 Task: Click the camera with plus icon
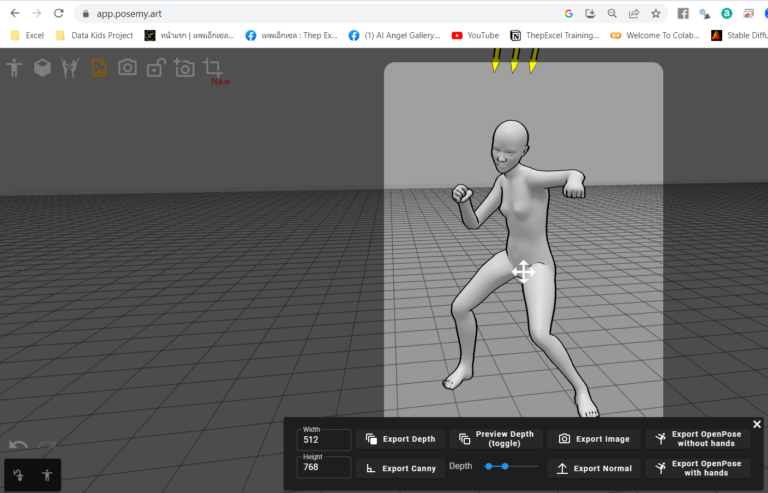click(184, 68)
